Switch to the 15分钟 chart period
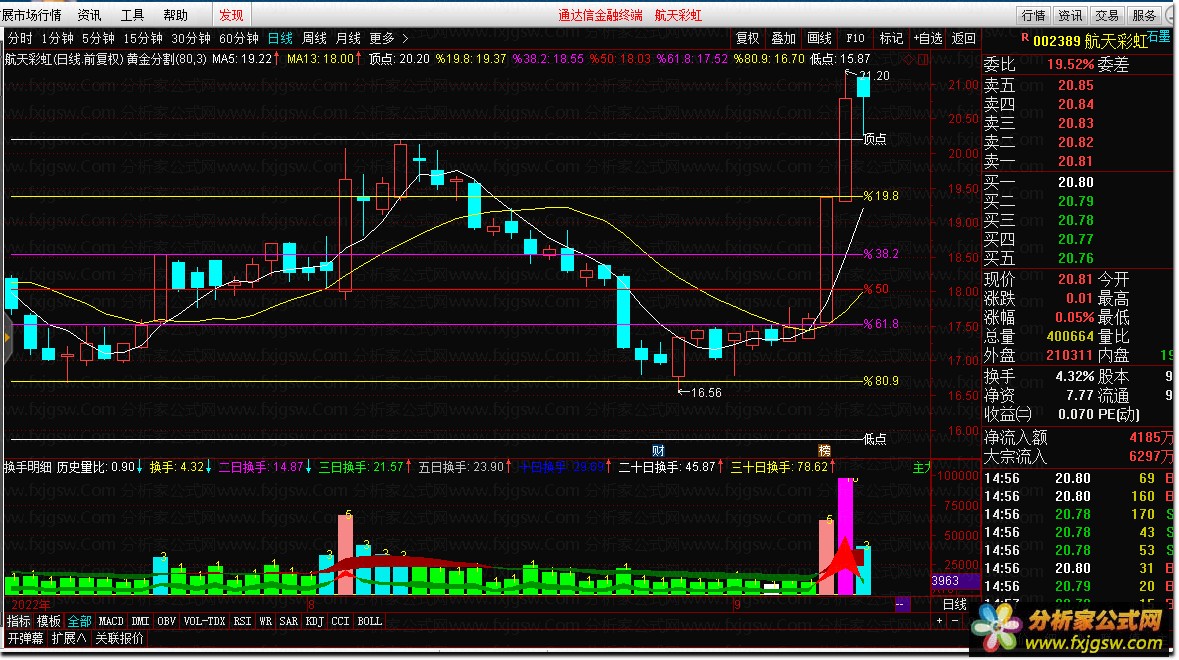The width and height of the screenshot is (1179, 660). (x=143, y=38)
